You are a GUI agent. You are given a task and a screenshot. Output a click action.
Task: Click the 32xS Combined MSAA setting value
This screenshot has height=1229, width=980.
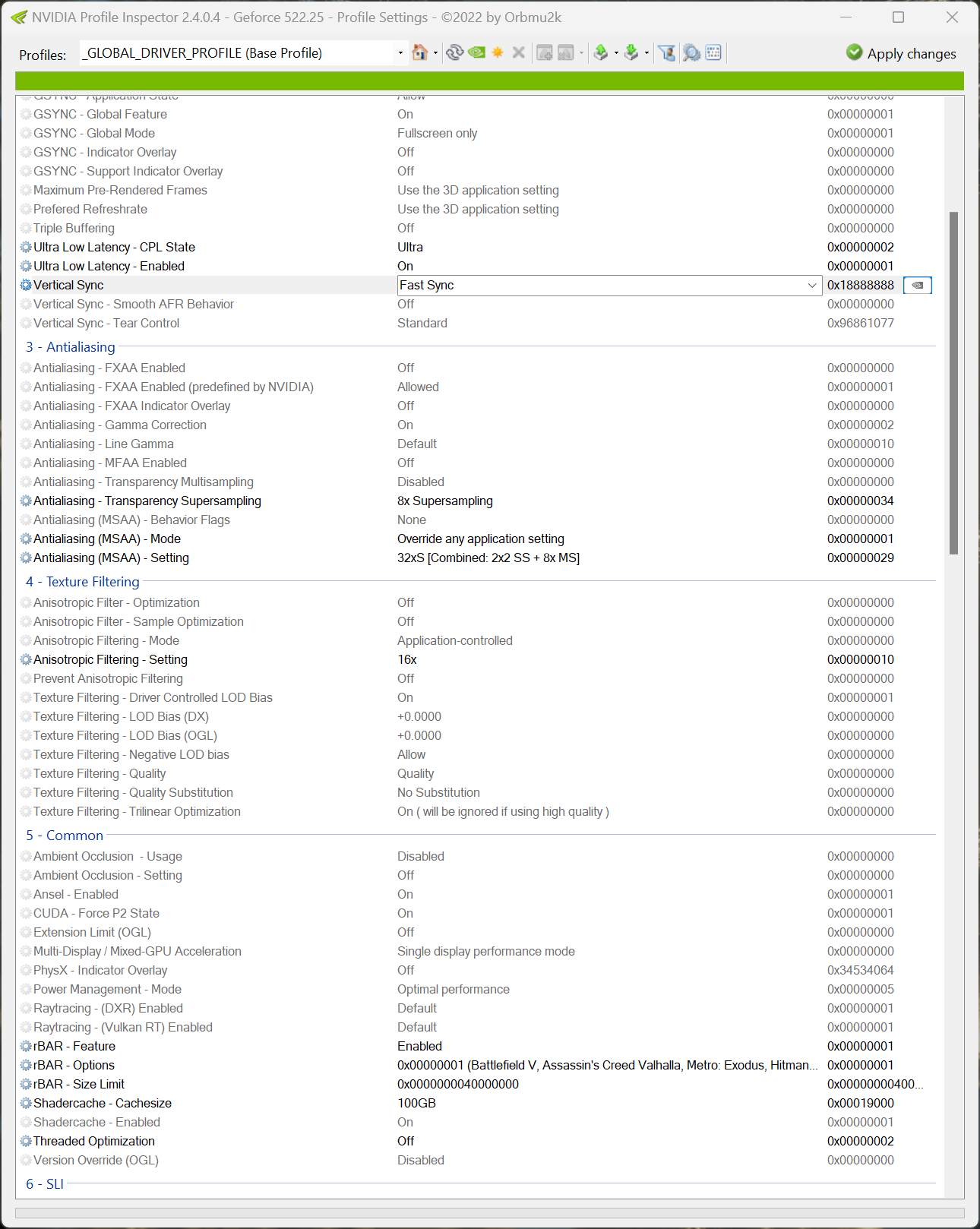click(x=488, y=558)
